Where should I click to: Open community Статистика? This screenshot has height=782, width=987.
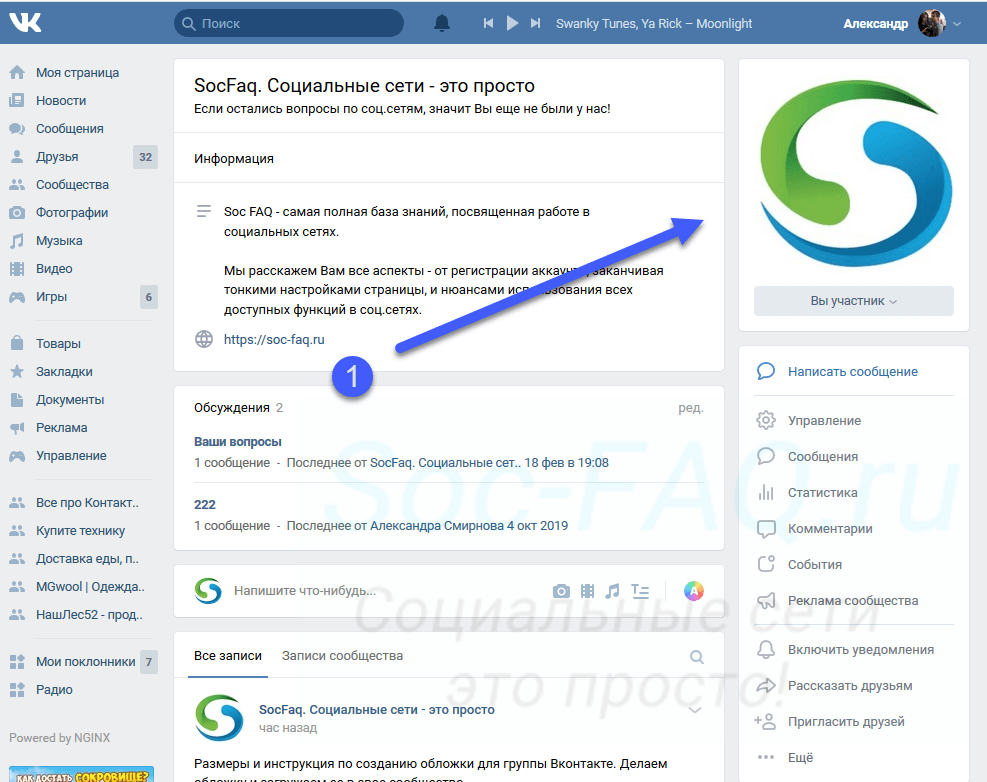(822, 492)
